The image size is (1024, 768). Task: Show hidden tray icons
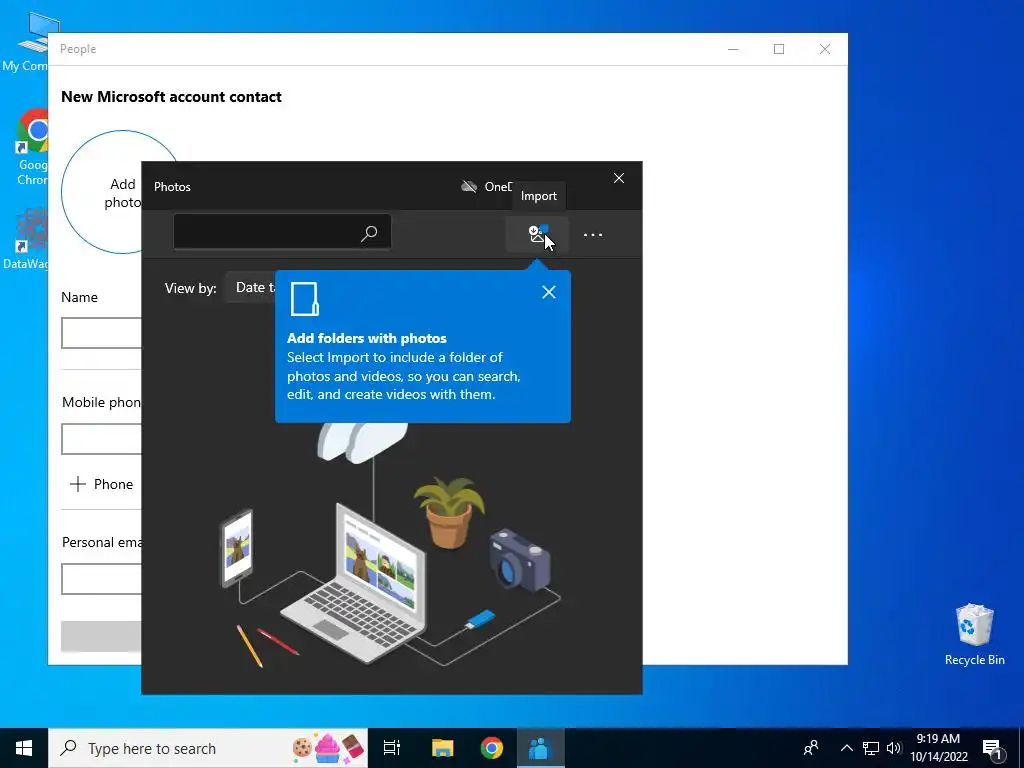click(846, 748)
